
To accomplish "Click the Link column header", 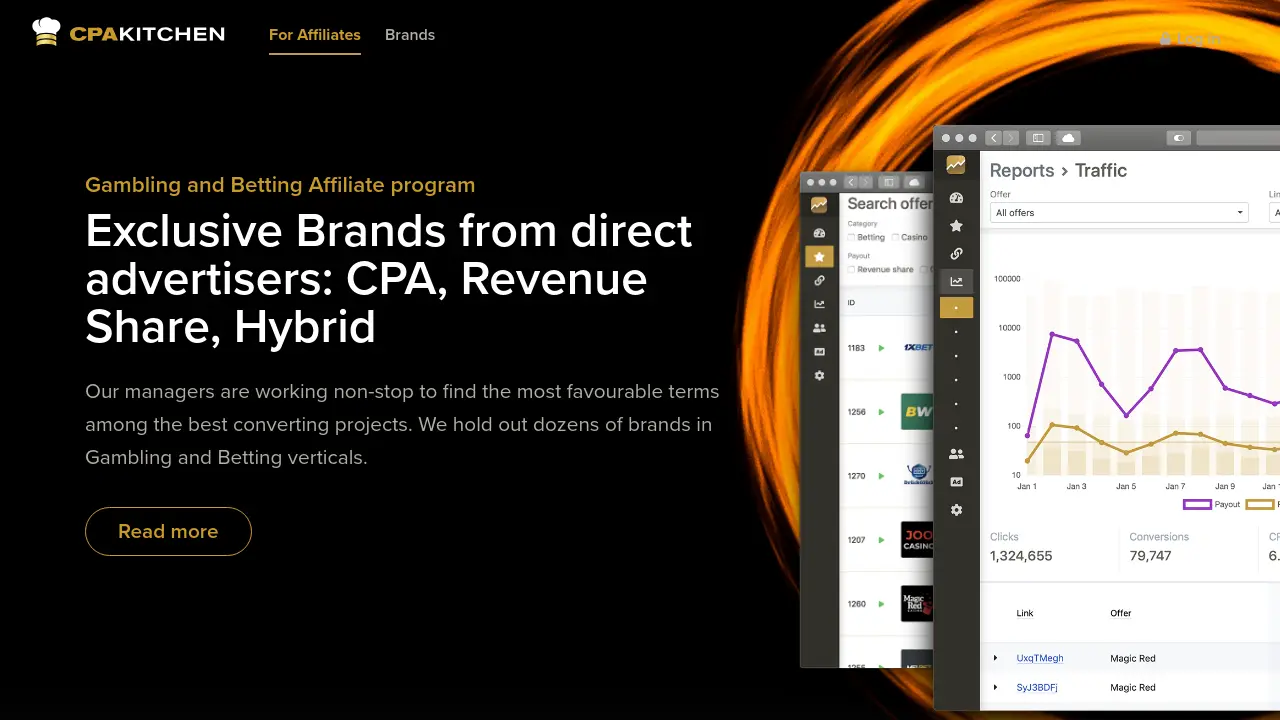I will click(1025, 613).
